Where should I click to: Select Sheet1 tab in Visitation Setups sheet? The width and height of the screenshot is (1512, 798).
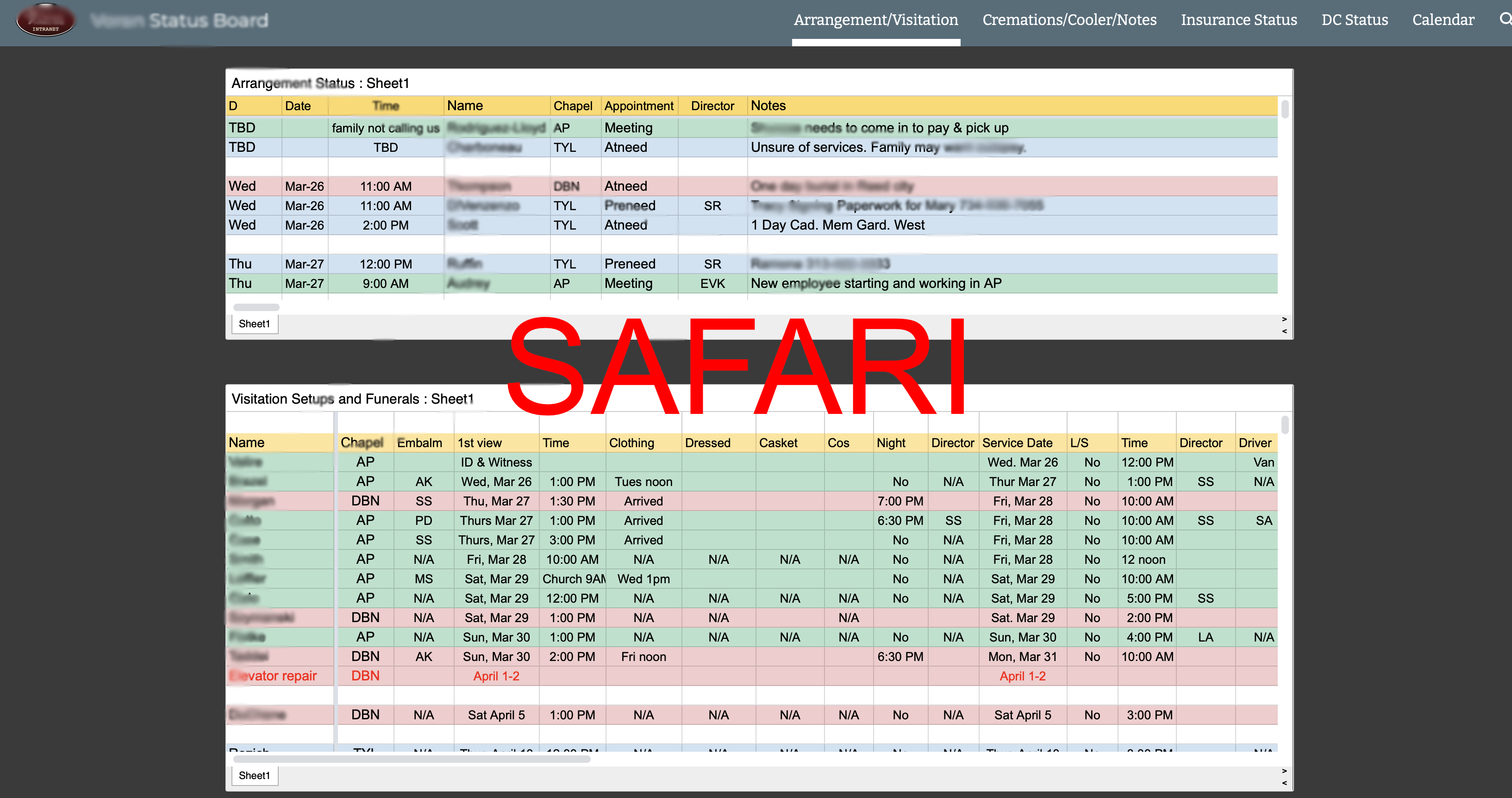[254, 776]
